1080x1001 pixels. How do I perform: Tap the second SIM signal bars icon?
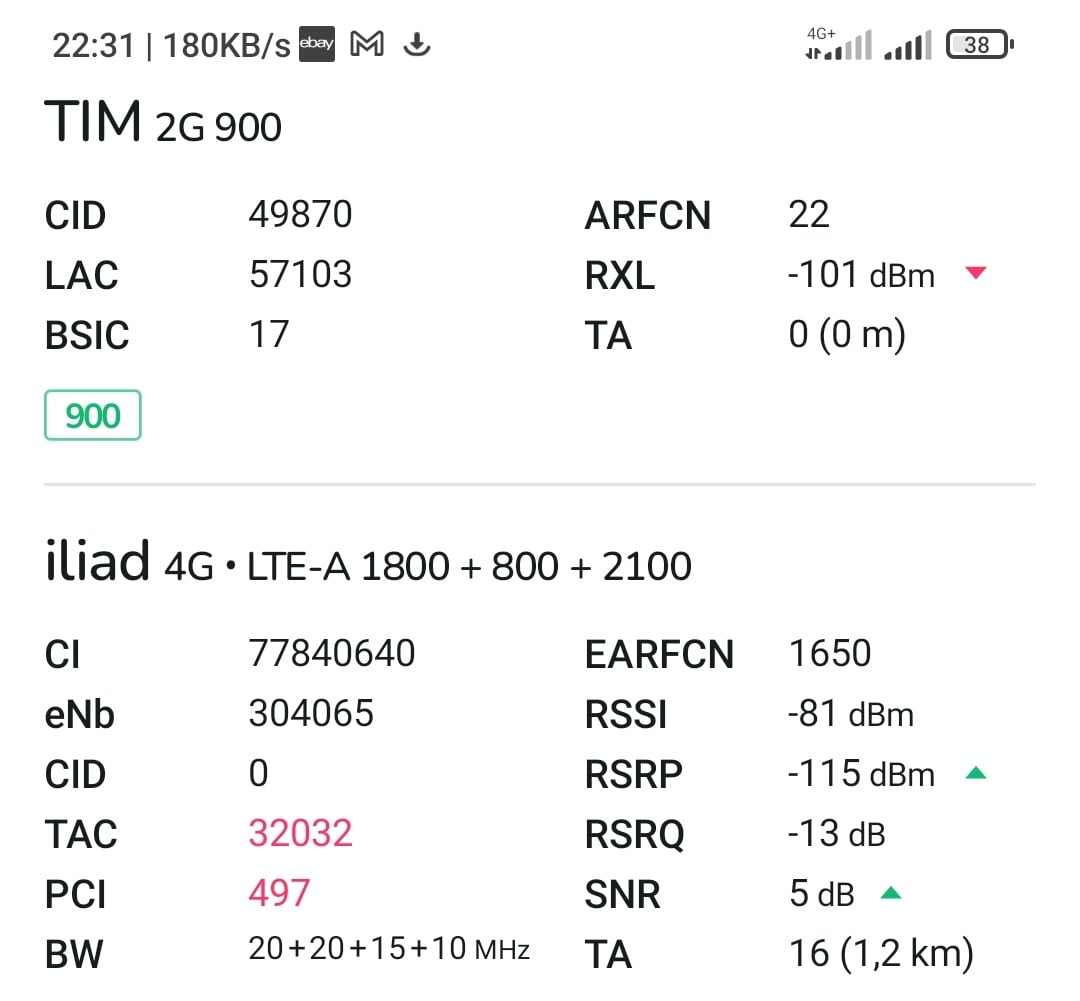(908, 45)
